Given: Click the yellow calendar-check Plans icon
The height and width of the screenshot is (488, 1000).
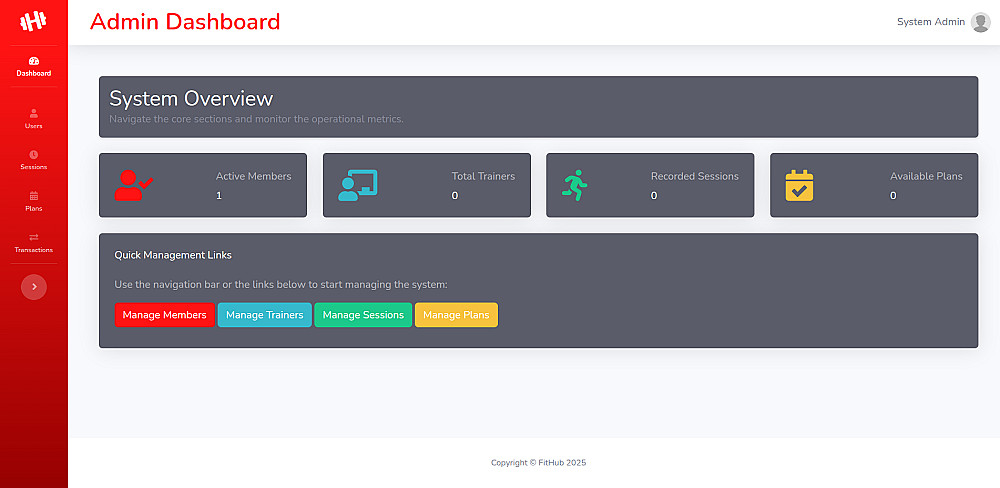Looking at the screenshot, I should pos(799,186).
